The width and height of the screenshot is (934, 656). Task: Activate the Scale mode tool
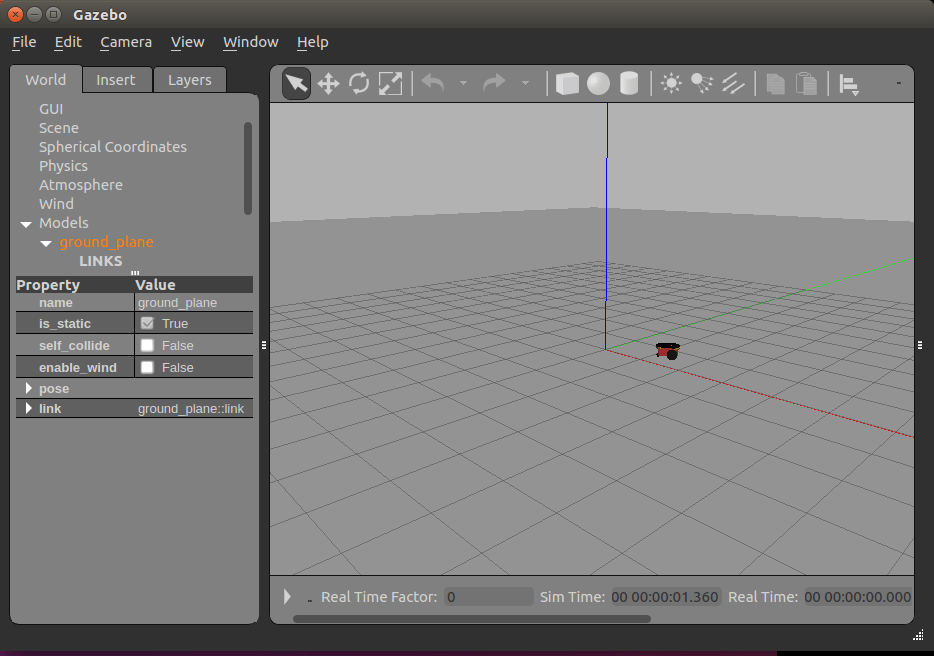pos(390,83)
